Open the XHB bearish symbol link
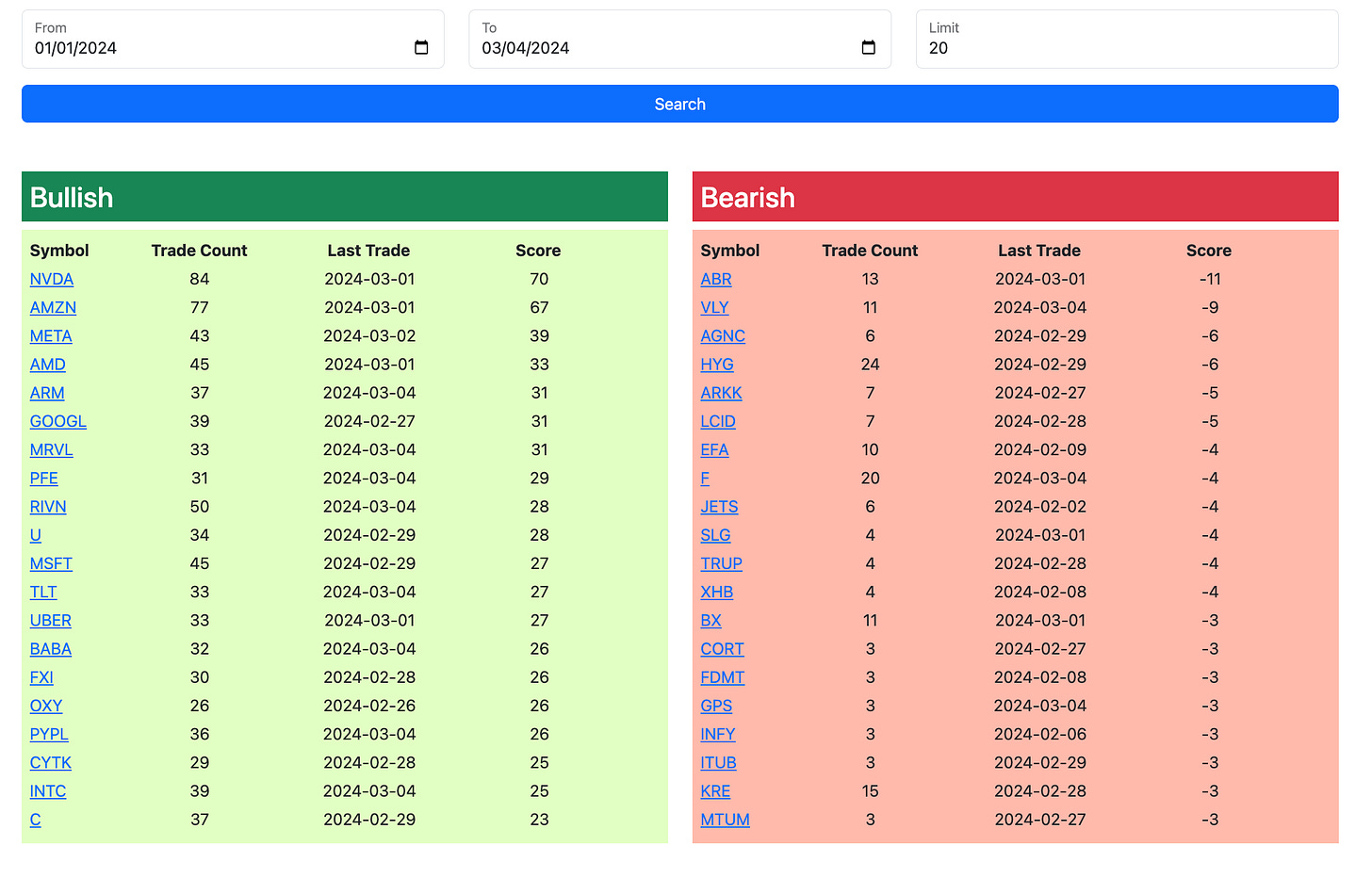 point(717,592)
